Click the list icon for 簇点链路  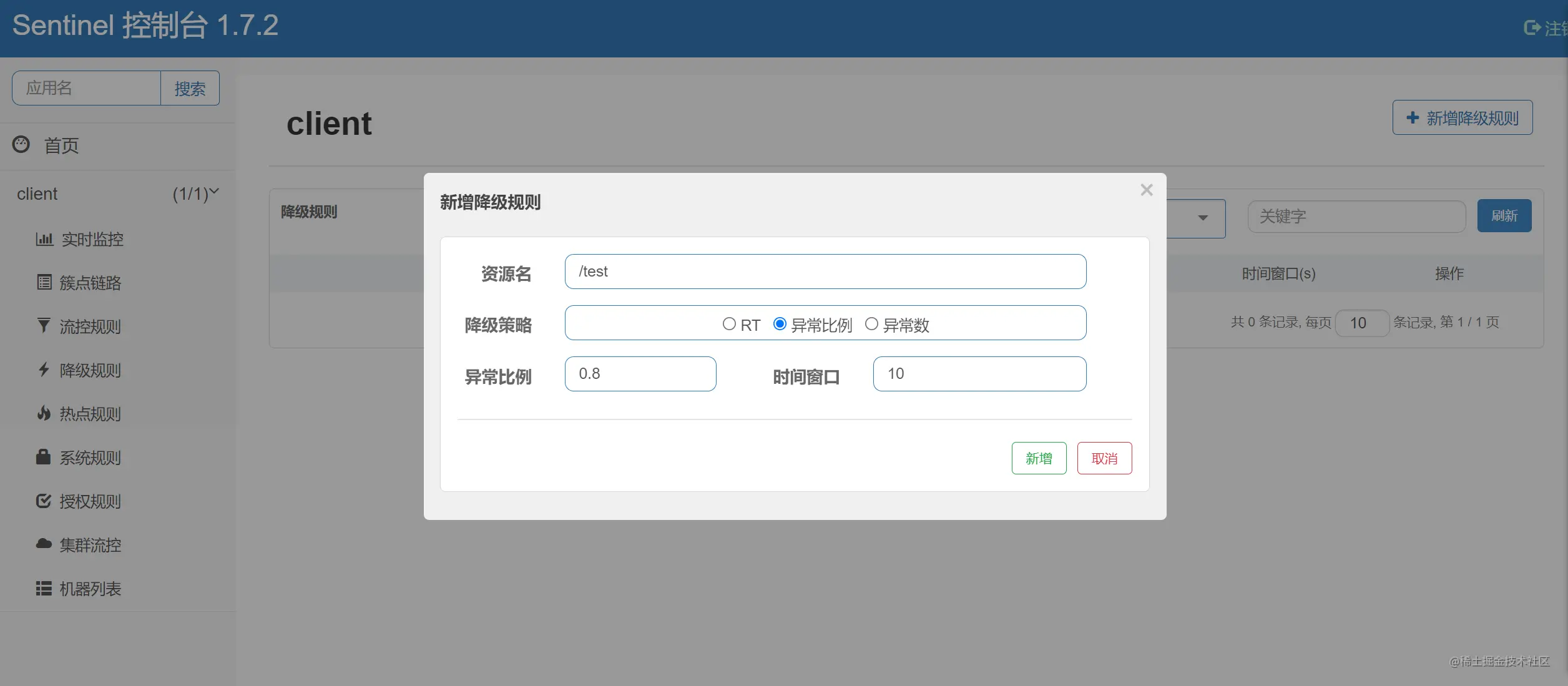(x=44, y=282)
